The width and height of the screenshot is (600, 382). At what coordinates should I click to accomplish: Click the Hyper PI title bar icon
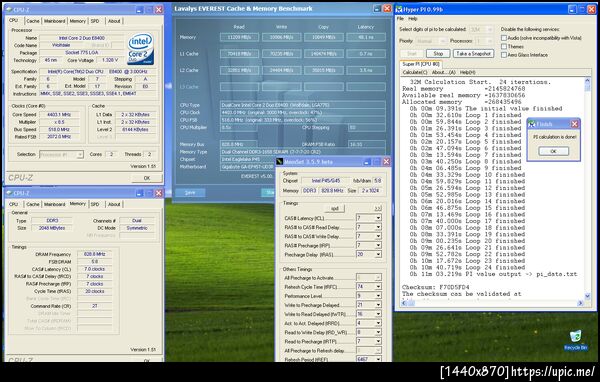399,9
